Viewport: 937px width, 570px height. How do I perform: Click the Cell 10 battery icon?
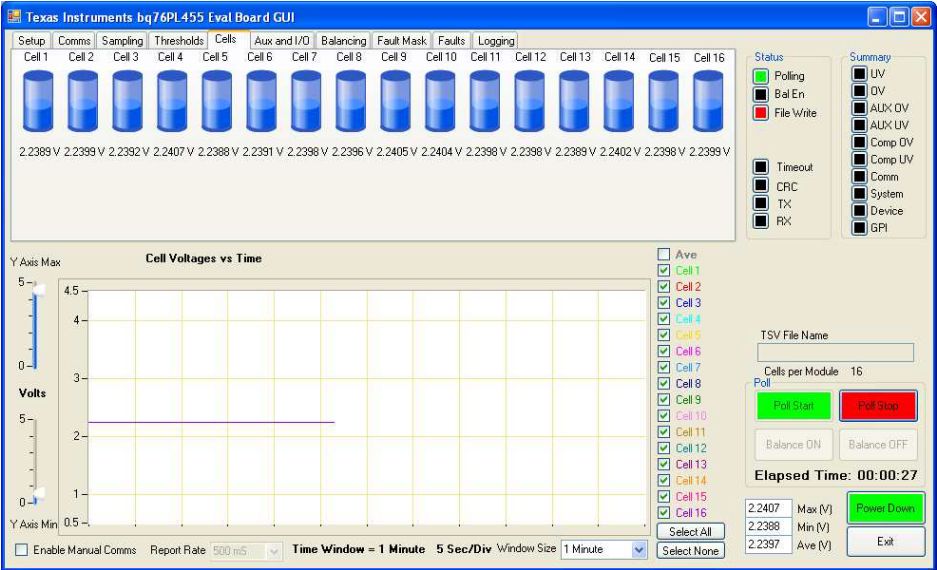(x=440, y=100)
